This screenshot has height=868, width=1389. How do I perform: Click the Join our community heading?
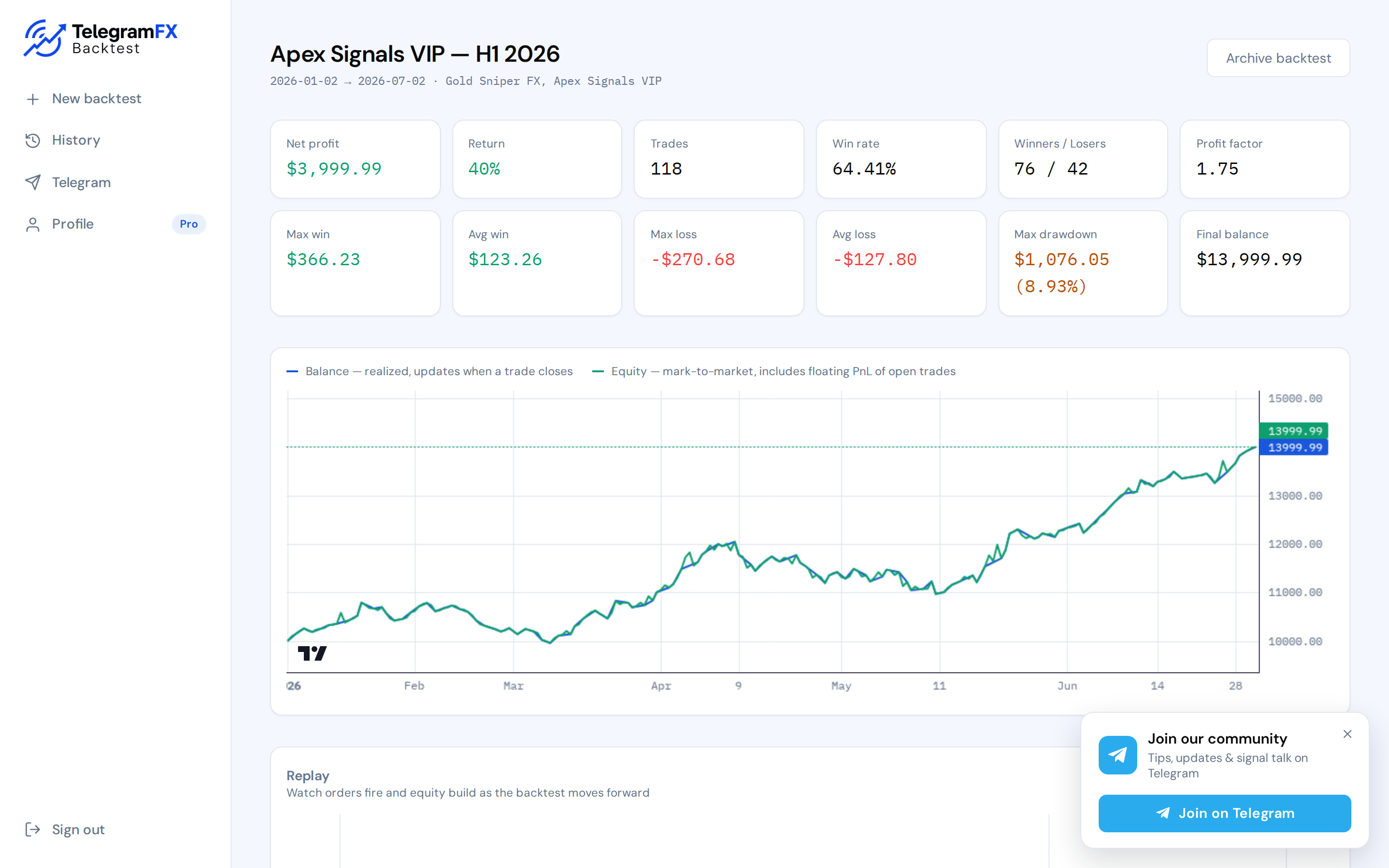pyautogui.click(x=1217, y=738)
